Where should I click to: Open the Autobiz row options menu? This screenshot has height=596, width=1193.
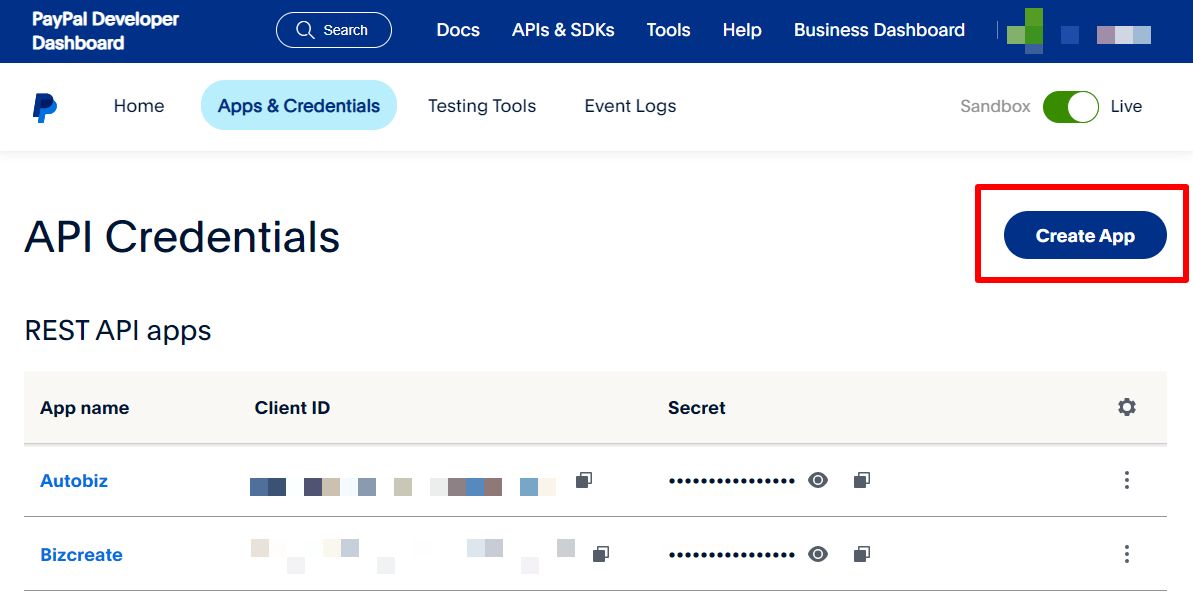(x=1127, y=480)
